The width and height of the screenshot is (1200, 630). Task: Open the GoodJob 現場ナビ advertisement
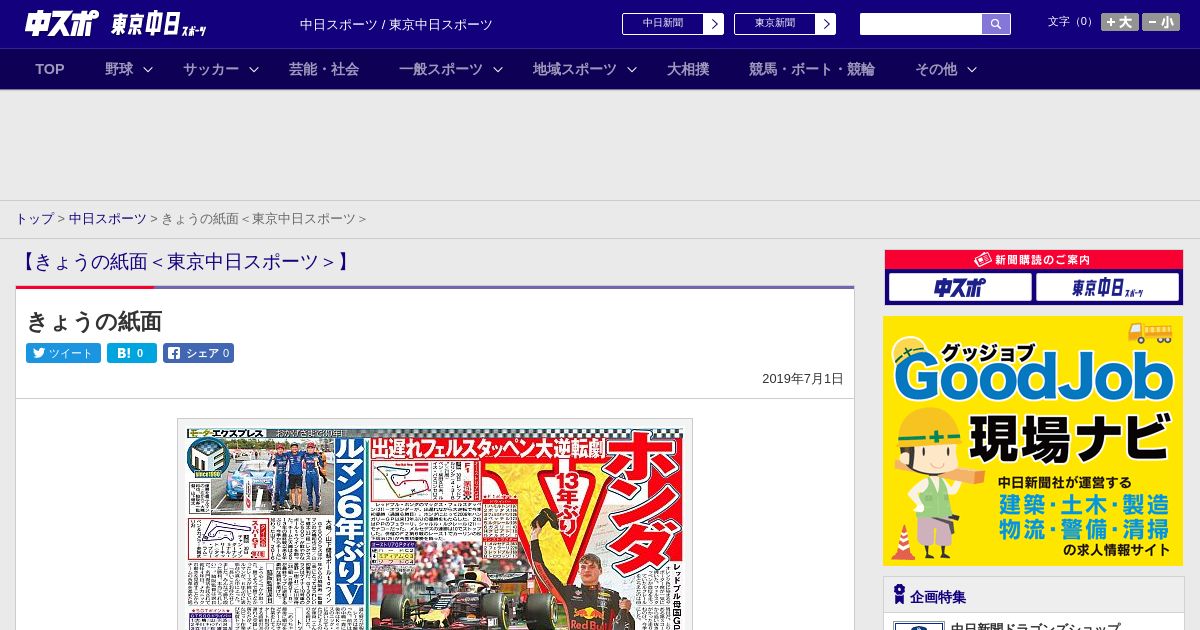coord(1033,441)
